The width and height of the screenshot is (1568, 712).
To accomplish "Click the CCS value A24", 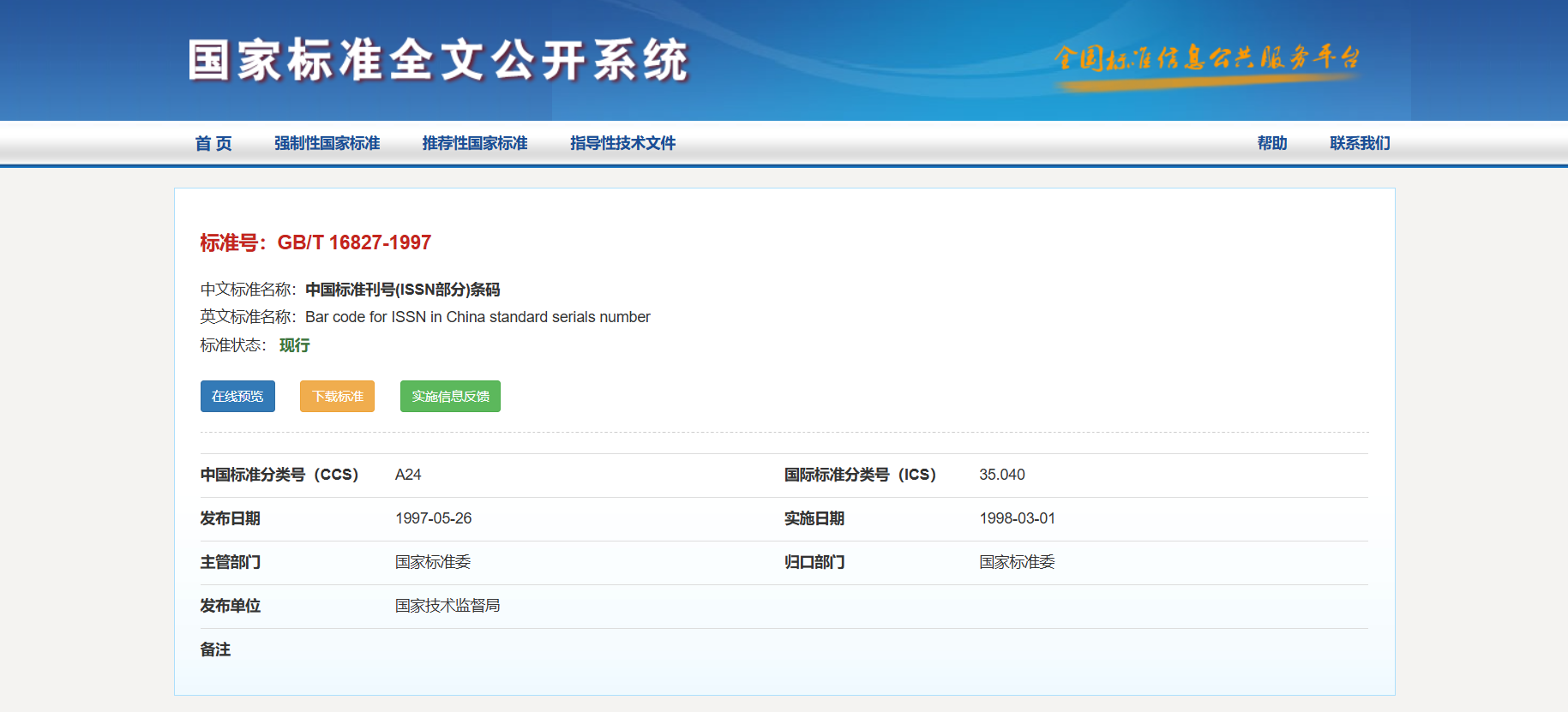I will pyautogui.click(x=408, y=475).
